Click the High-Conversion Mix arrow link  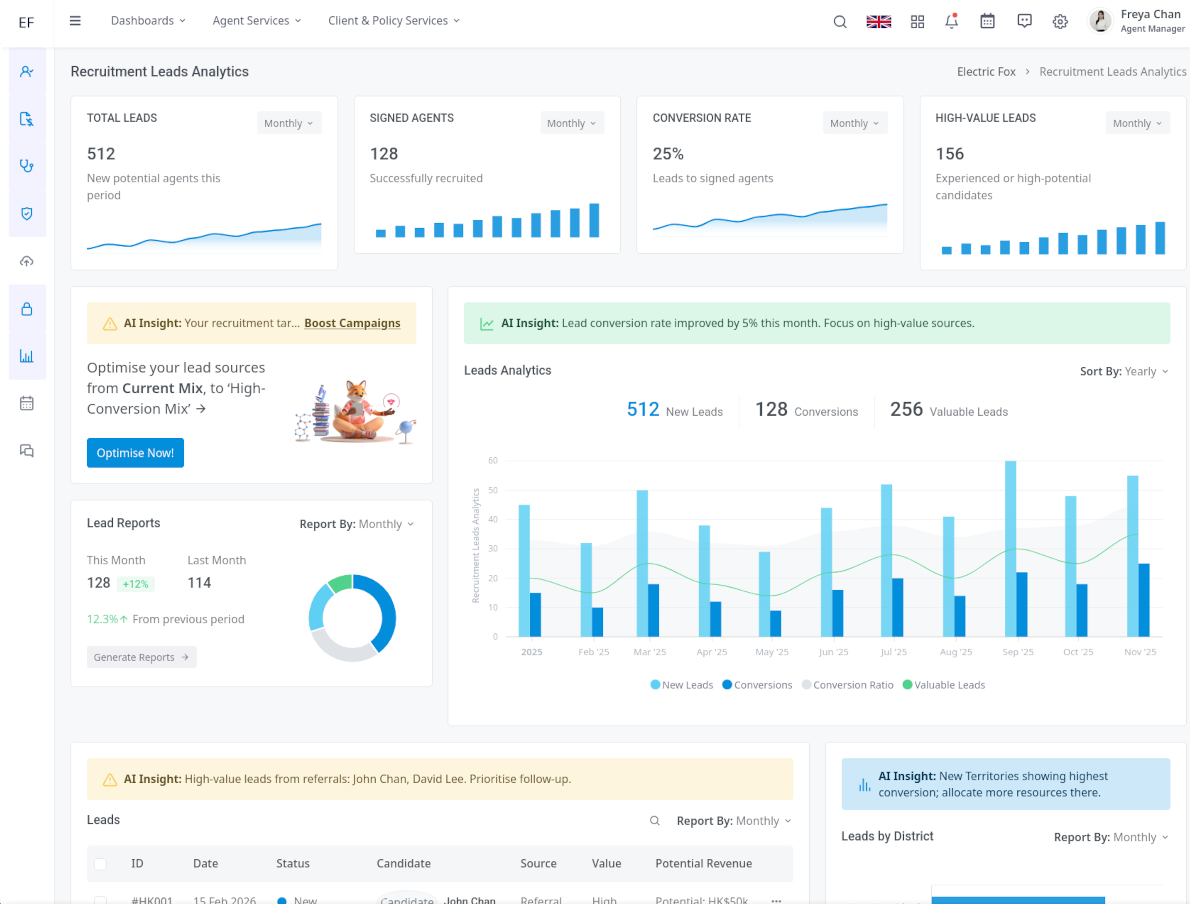pos(200,409)
